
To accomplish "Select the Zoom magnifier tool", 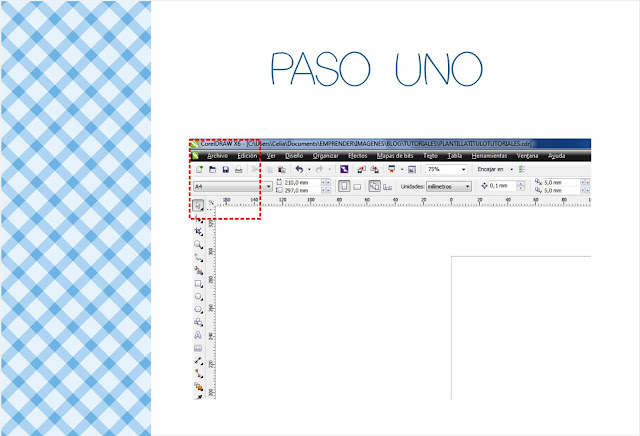I will [x=198, y=245].
